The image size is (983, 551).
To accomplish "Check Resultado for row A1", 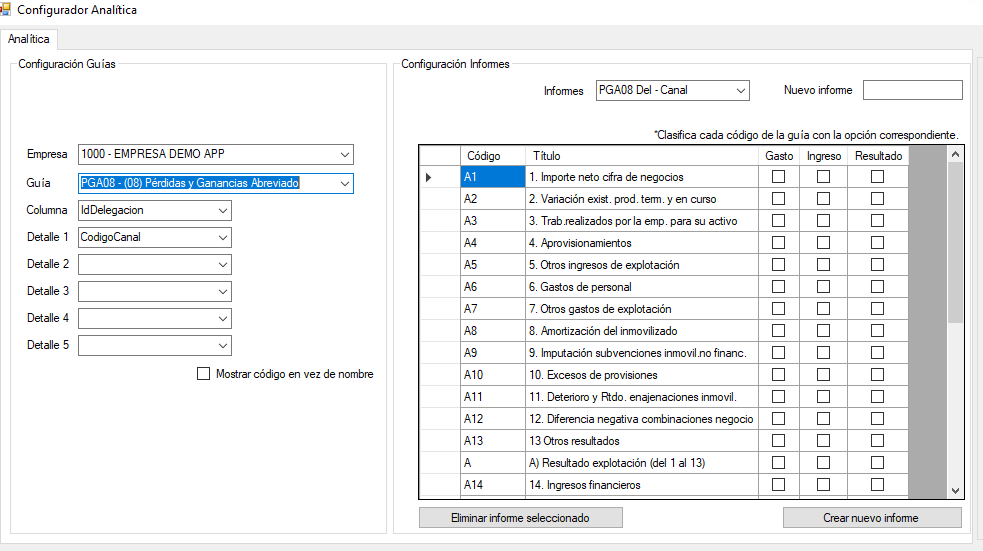I will click(878, 177).
